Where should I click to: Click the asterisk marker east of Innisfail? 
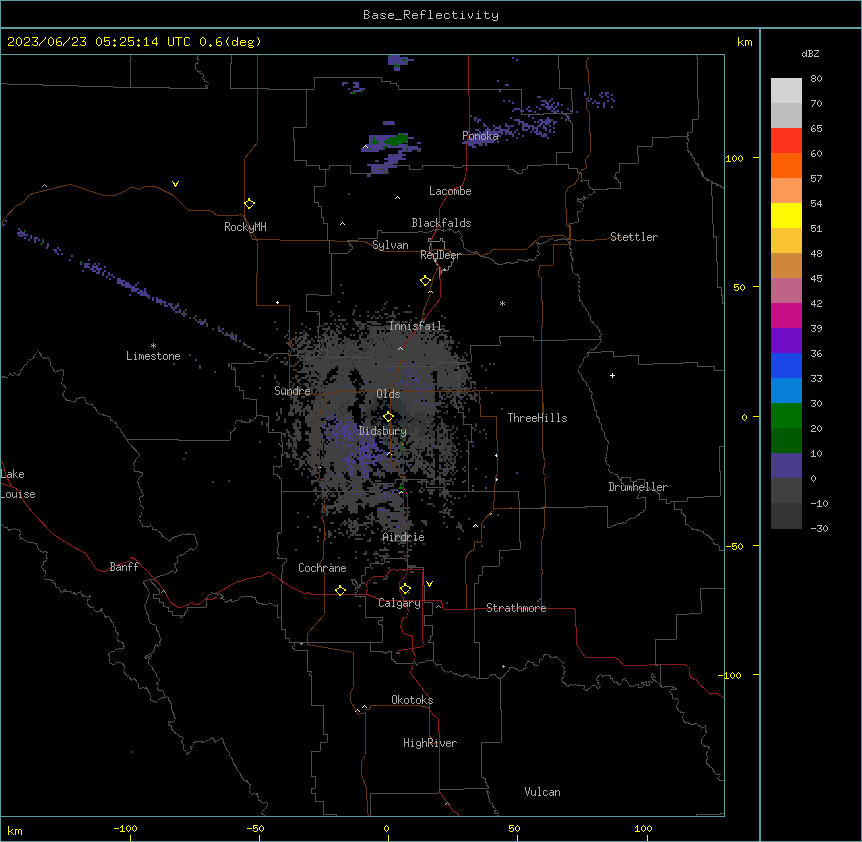[502, 304]
